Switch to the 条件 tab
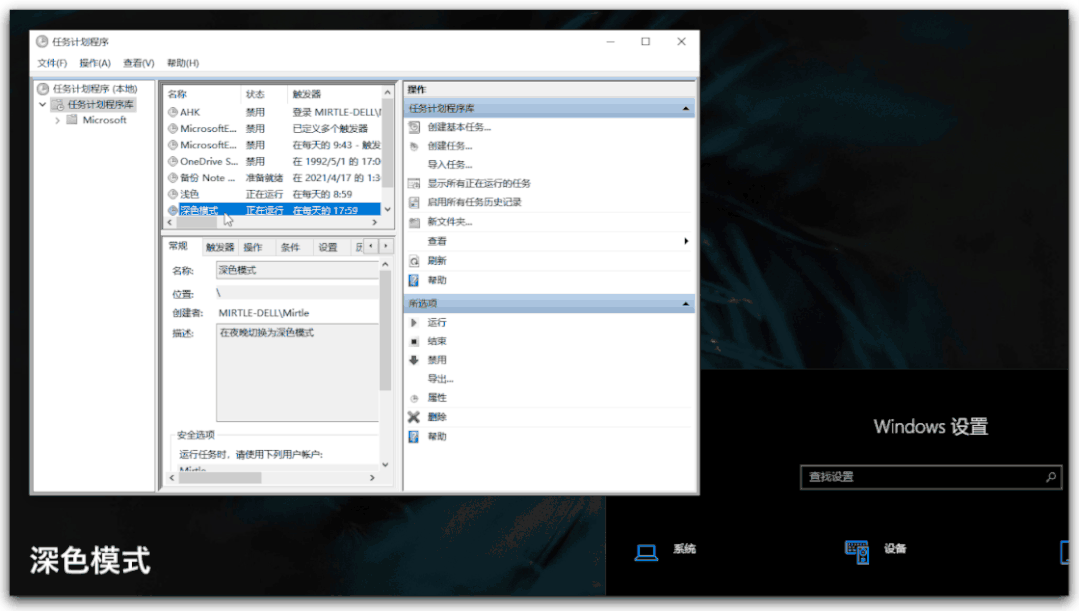Viewport: 1079px width, 611px height. 290,248
